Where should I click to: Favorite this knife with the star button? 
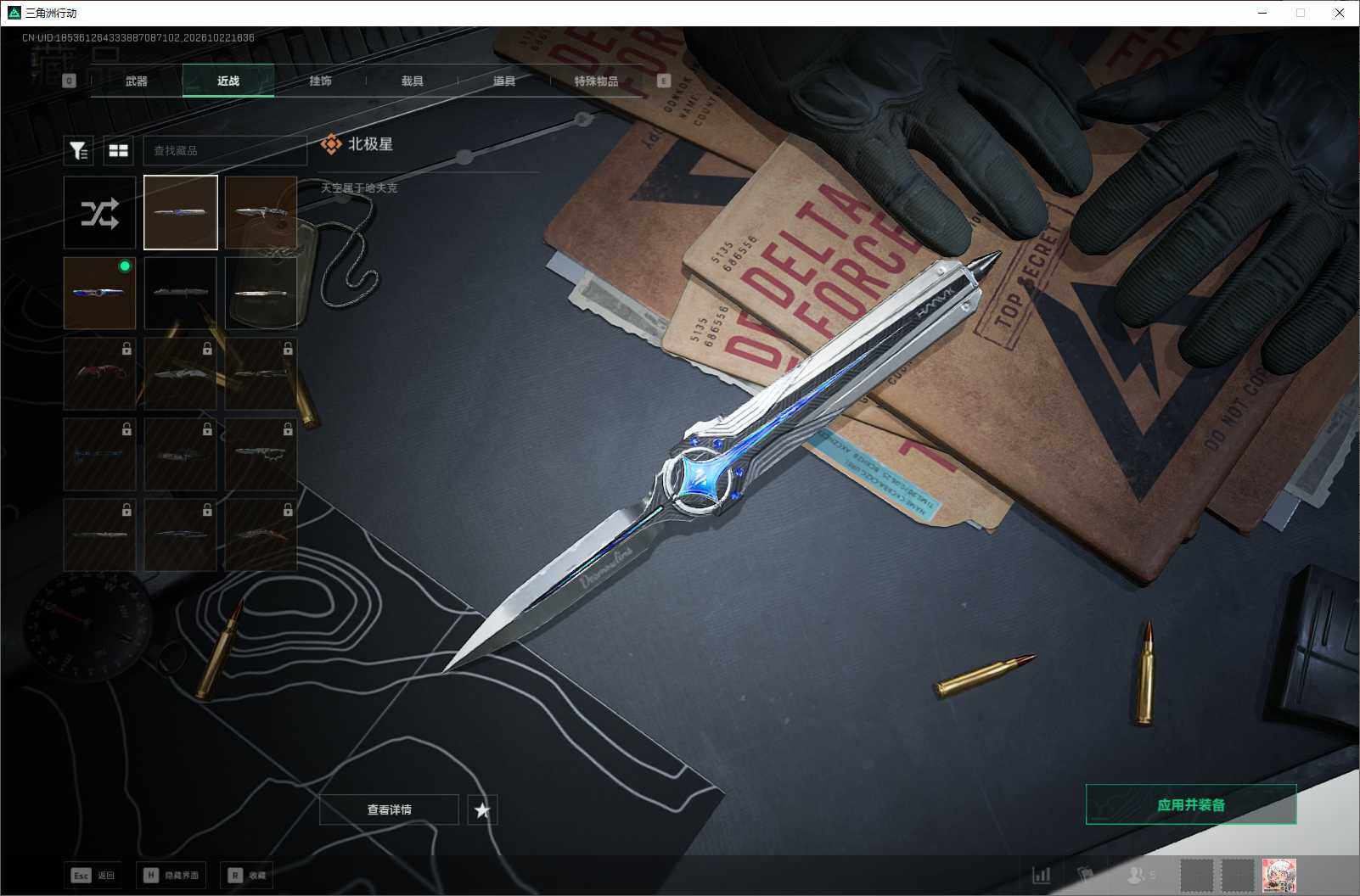pyautogui.click(x=482, y=810)
